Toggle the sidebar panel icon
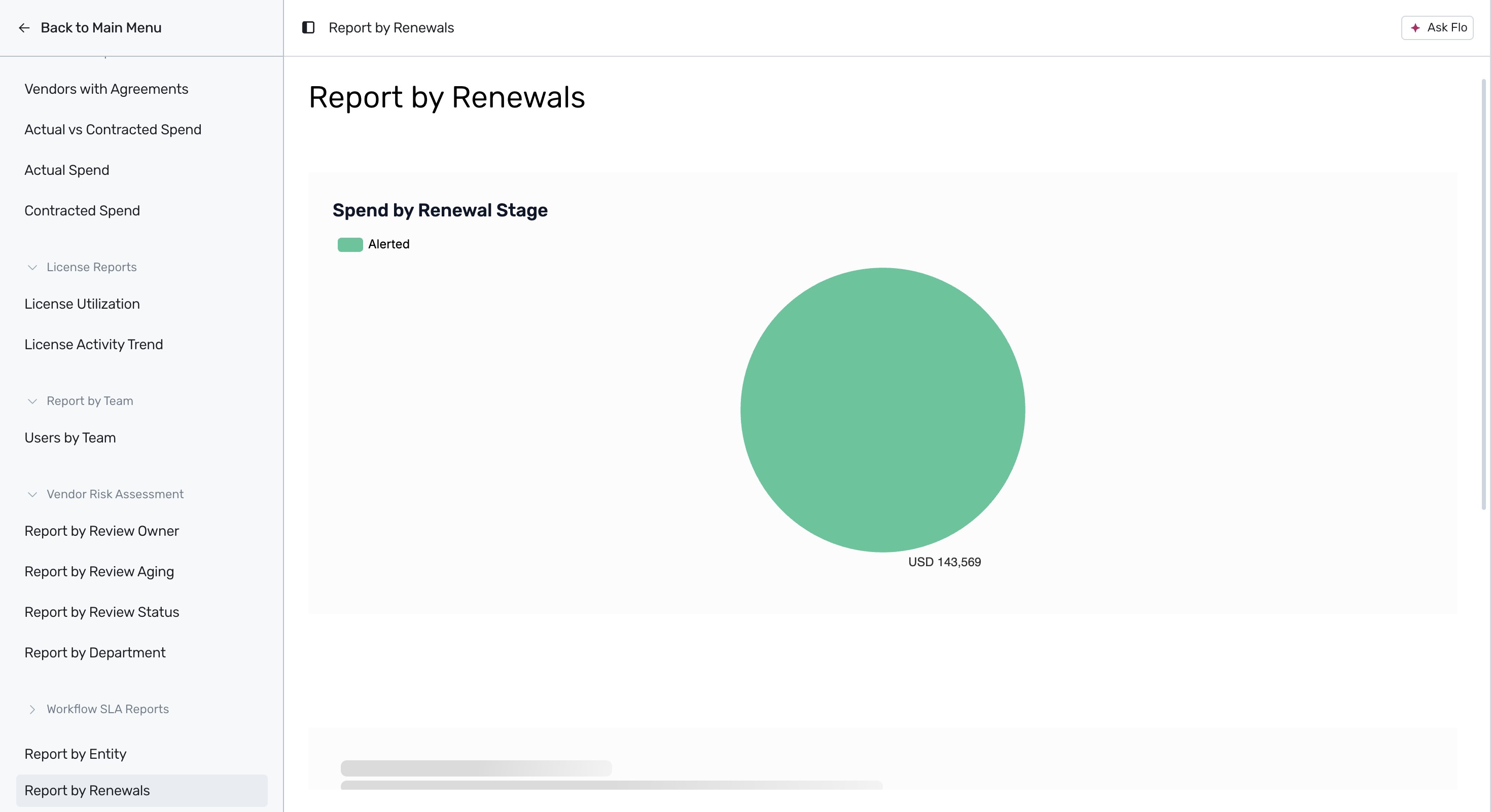This screenshot has width=1491, height=812. click(x=308, y=28)
